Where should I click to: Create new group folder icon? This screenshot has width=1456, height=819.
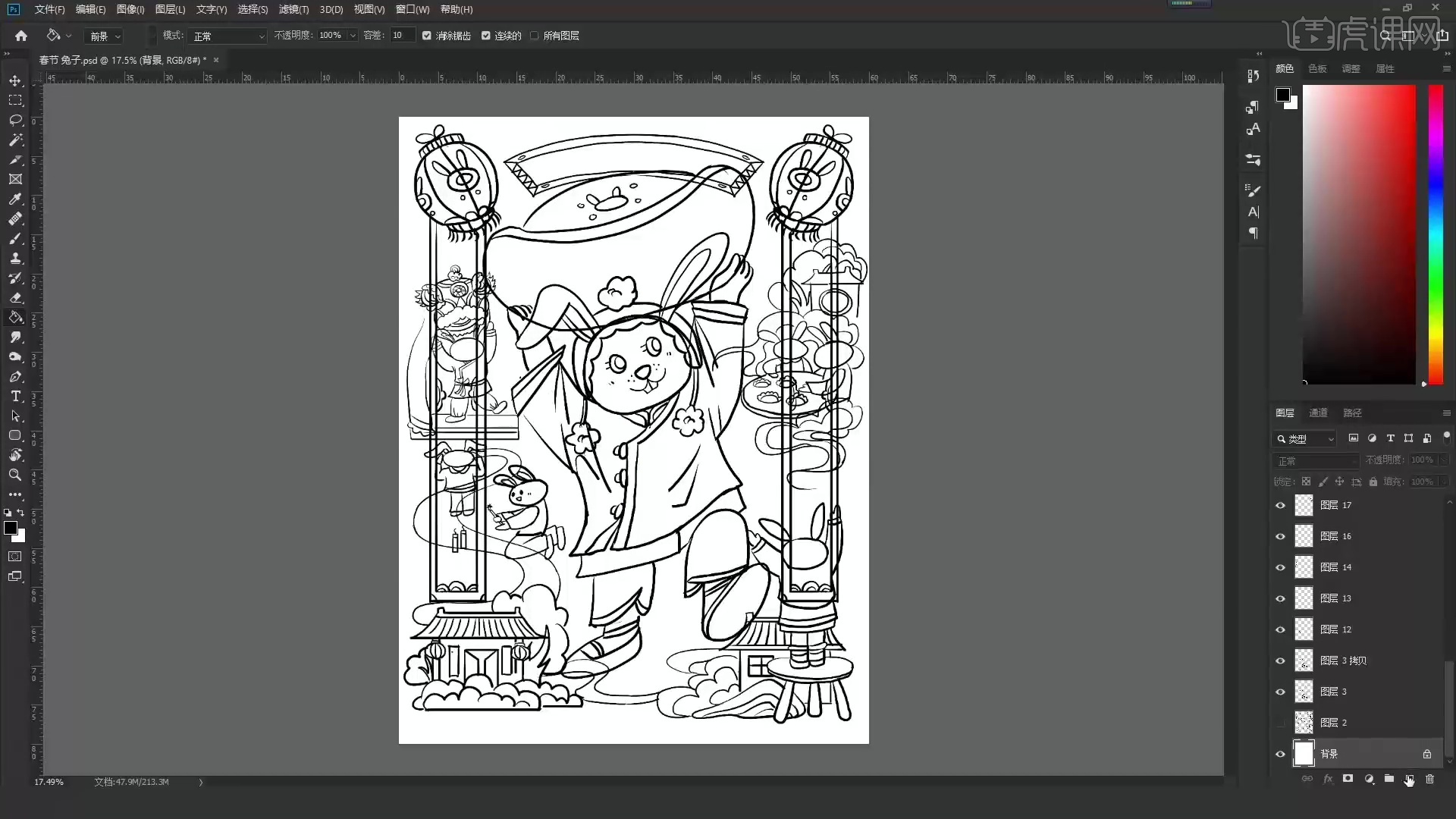(1389, 779)
